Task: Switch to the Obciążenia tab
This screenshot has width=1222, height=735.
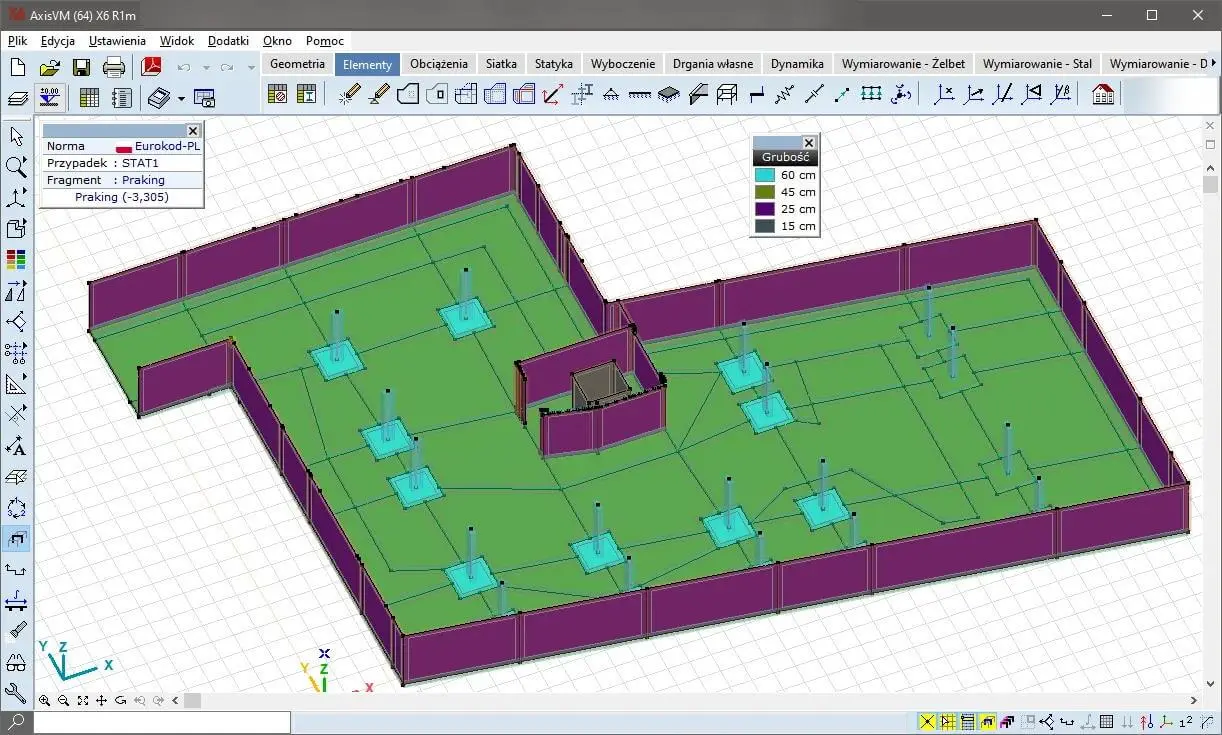Action: [438, 63]
